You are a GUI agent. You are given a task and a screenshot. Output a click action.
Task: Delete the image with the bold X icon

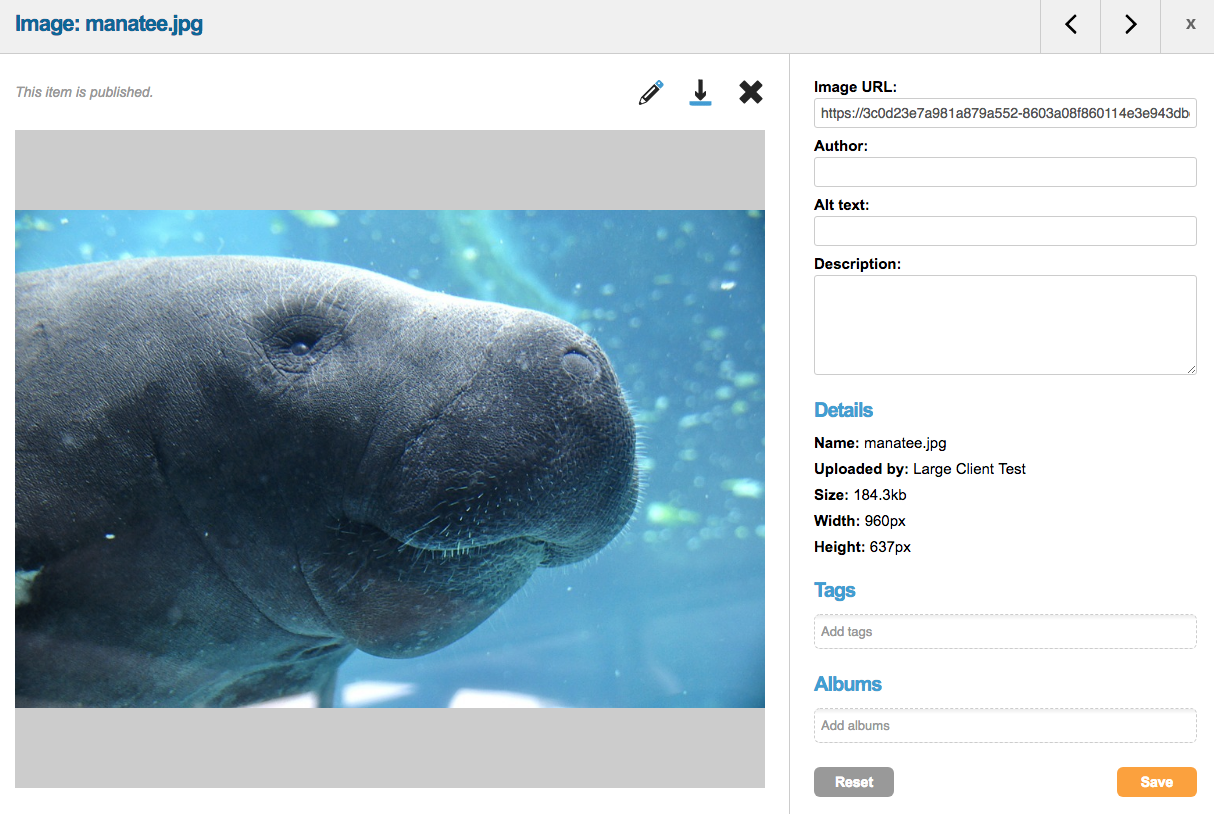point(751,93)
